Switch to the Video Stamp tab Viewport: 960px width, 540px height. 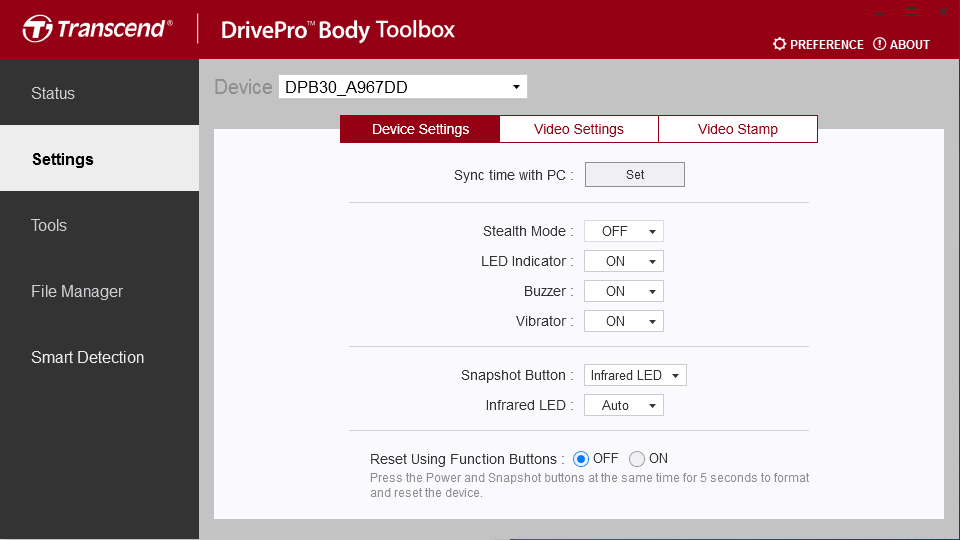click(x=738, y=129)
